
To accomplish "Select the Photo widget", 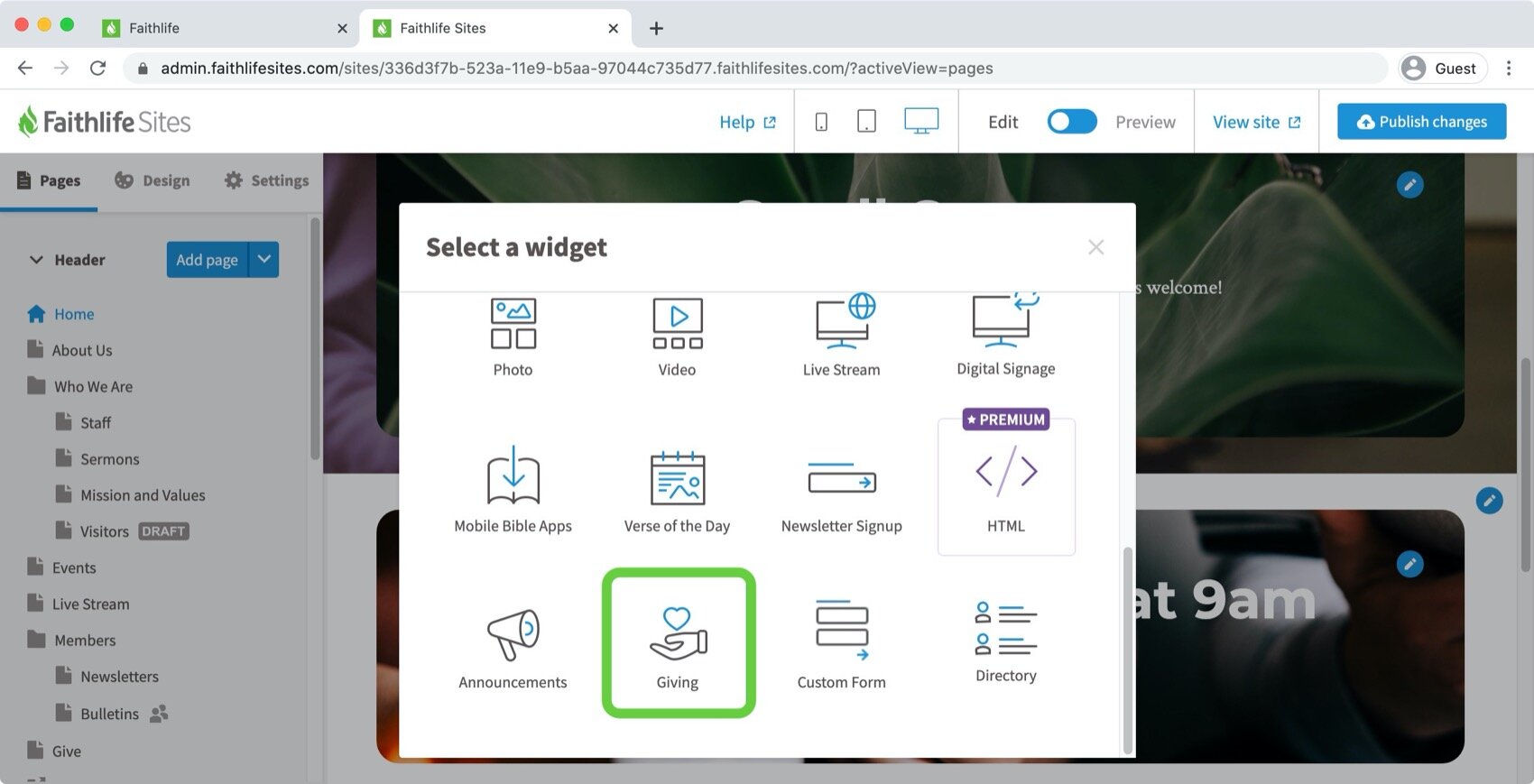I will pos(513,337).
